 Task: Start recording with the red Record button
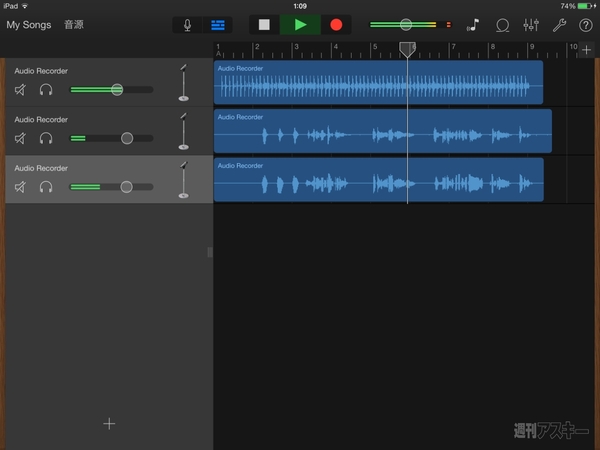click(336, 24)
